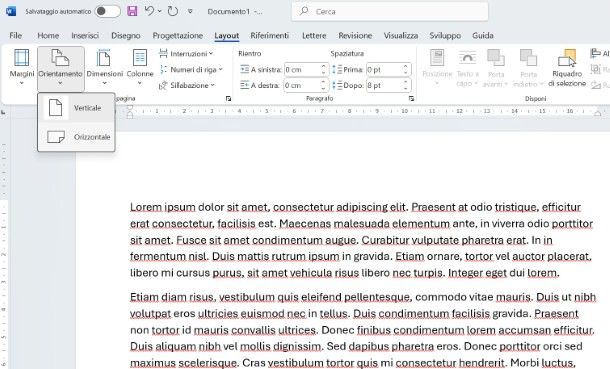Screen dimensions: 610x369
Task: Open the Interruzioni breaks dropdown
Action: 186,54
